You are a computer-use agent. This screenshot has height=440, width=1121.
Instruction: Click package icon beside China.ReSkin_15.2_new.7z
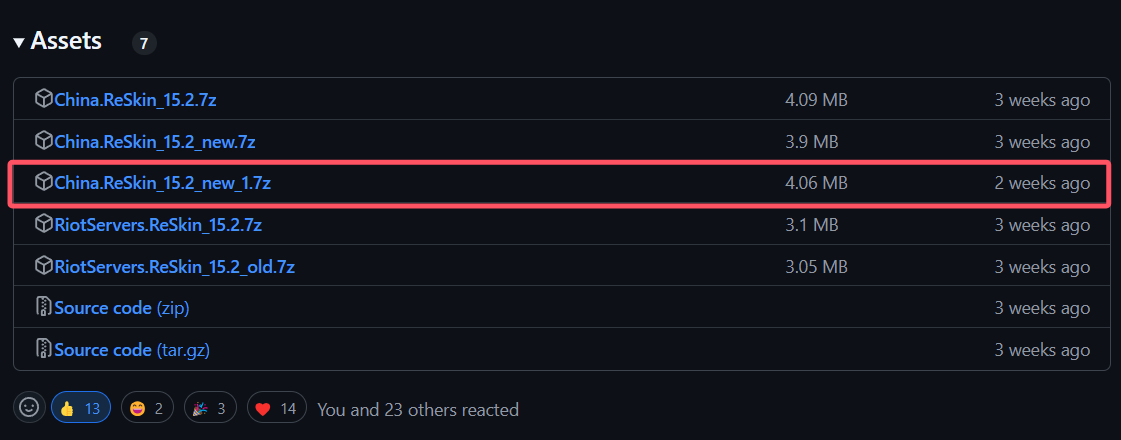(44, 140)
